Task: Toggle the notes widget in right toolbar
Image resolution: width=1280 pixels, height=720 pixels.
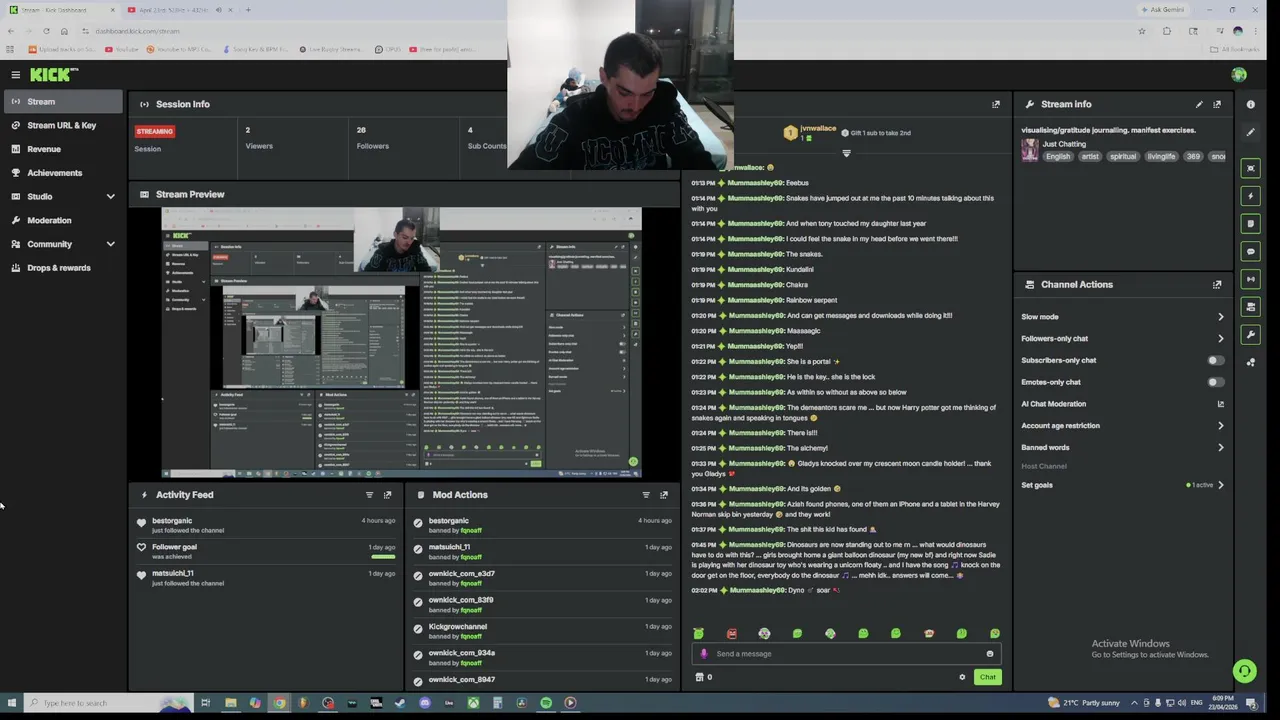Action: (x=1250, y=224)
